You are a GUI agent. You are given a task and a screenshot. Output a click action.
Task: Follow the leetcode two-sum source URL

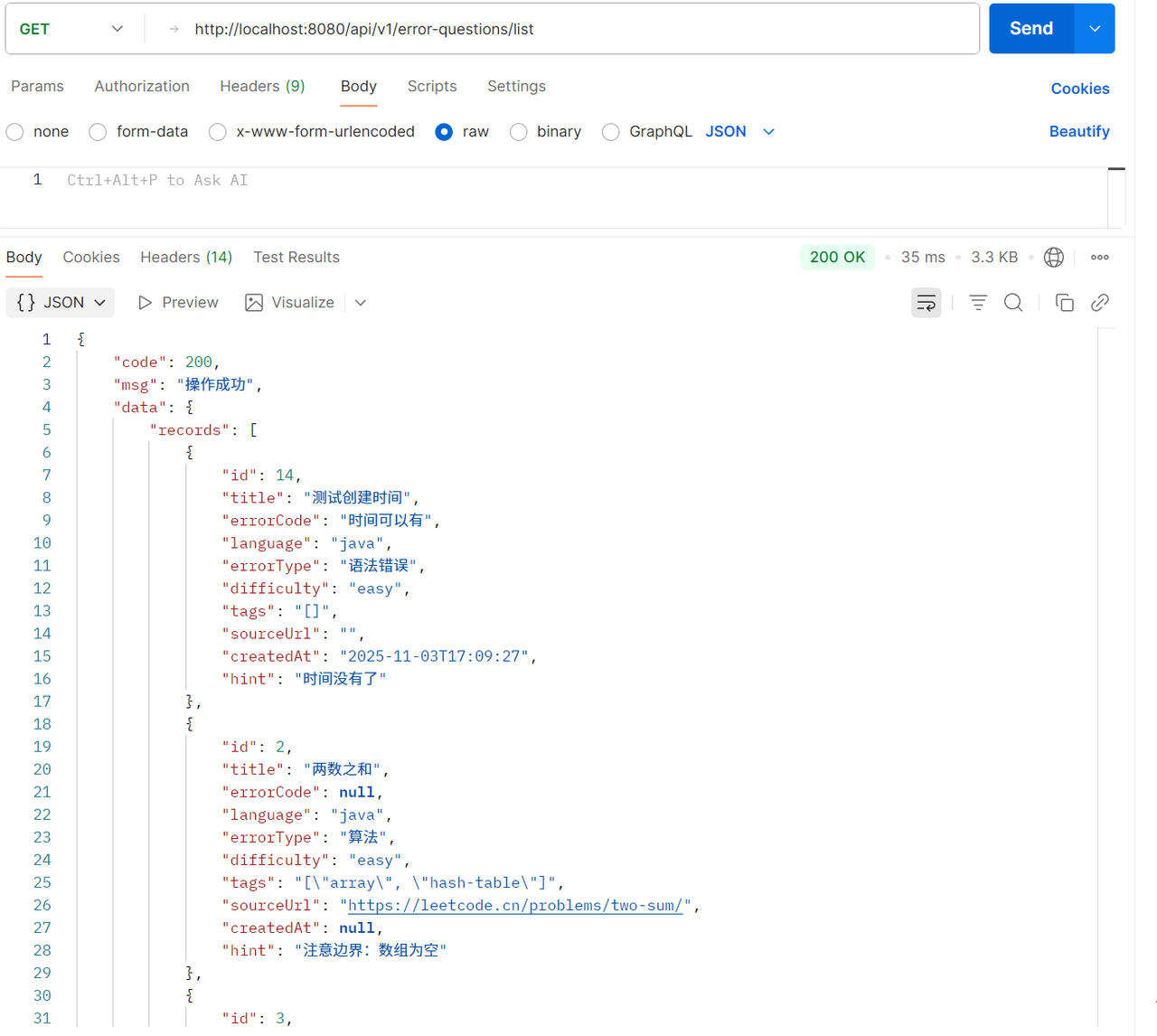point(515,906)
